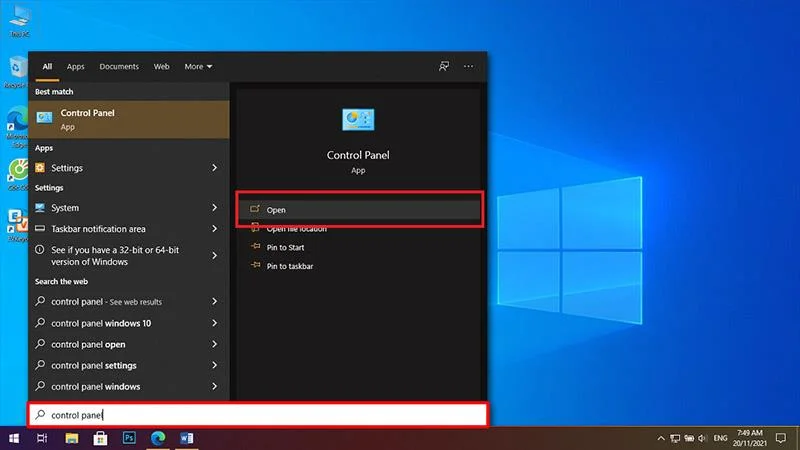Select Control Panel best match result
Image resolution: width=800 pixels, height=450 pixels.
click(x=129, y=119)
